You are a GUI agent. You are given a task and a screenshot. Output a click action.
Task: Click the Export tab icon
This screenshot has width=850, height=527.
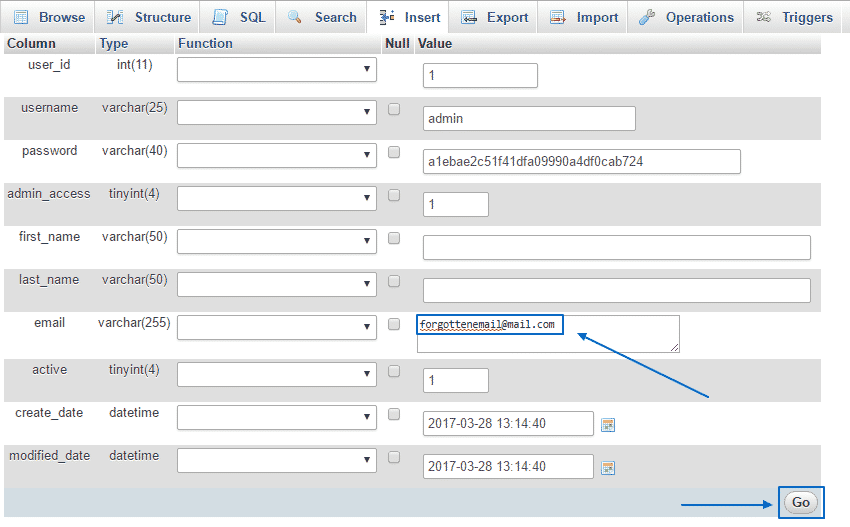coord(469,17)
